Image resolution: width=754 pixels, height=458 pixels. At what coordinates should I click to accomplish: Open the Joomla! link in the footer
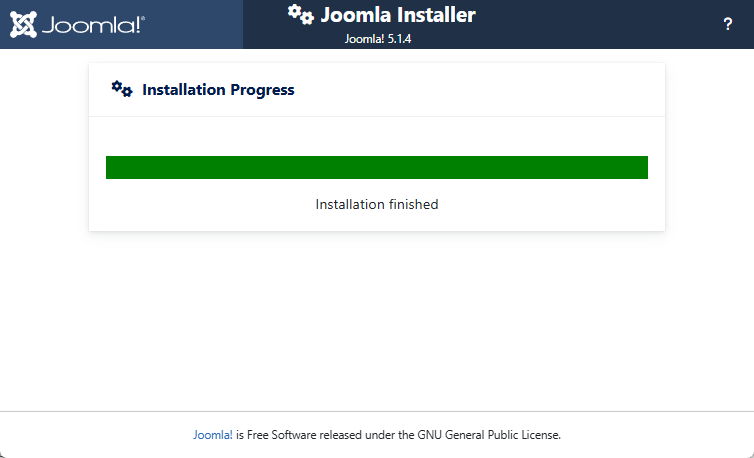point(213,435)
